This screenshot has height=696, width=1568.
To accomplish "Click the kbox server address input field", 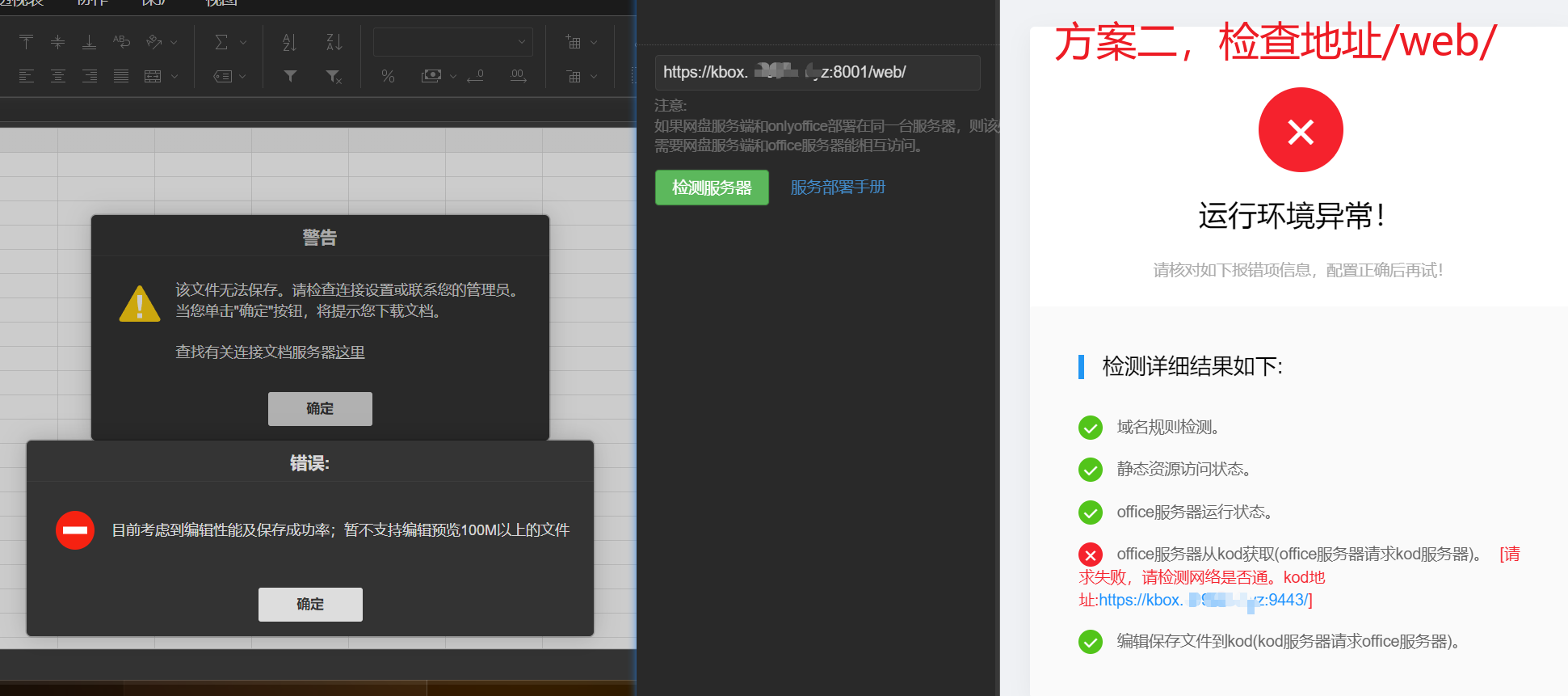I will pyautogui.click(x=818, y=72).
